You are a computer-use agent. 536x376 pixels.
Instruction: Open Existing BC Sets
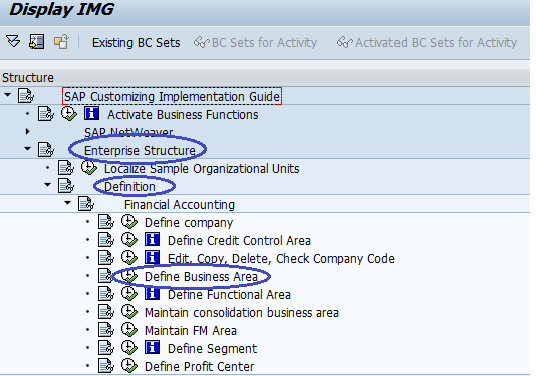tap(136, 43)
